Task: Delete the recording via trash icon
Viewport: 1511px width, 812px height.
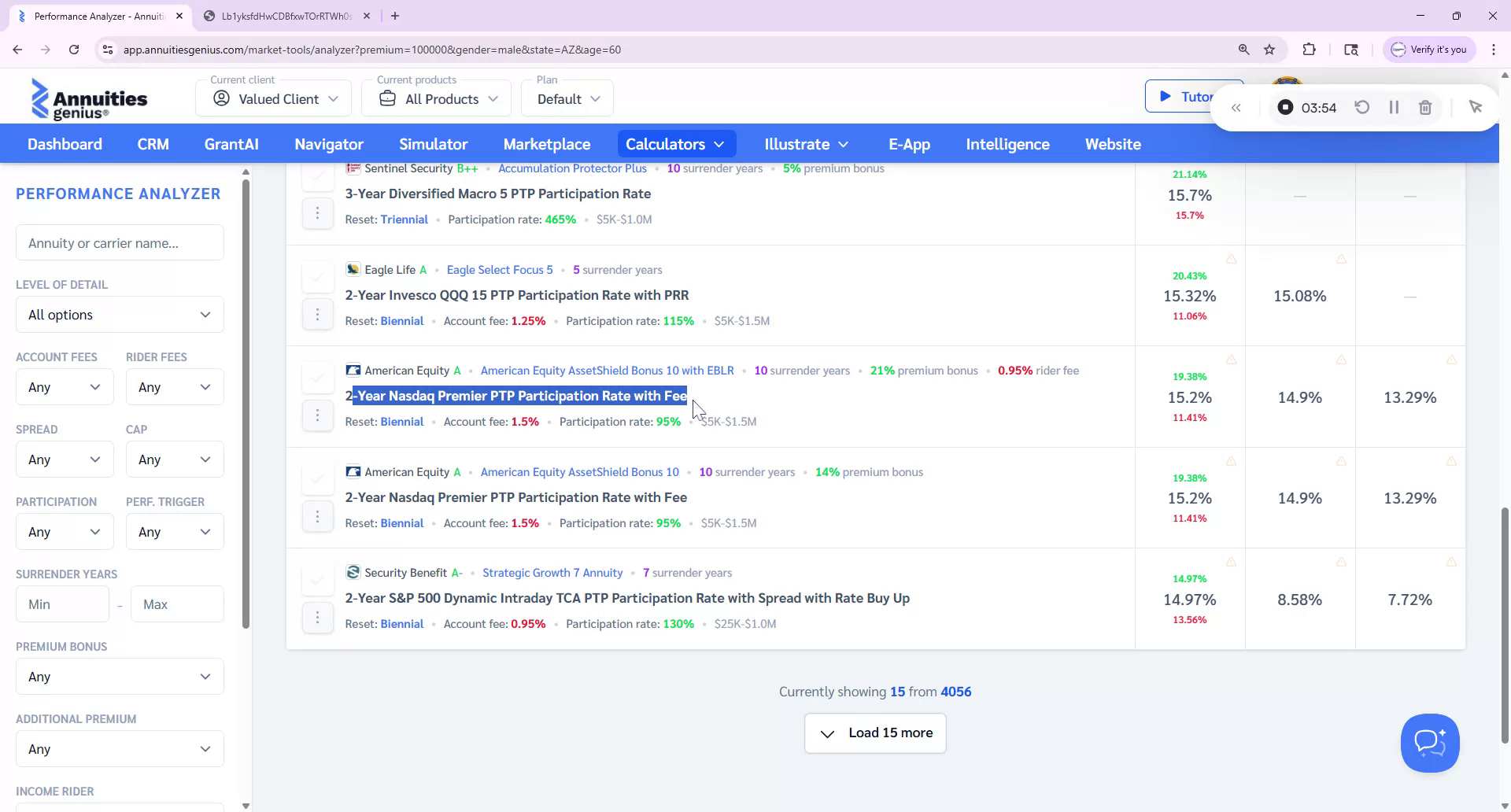Action: [x=1425, y=106]
